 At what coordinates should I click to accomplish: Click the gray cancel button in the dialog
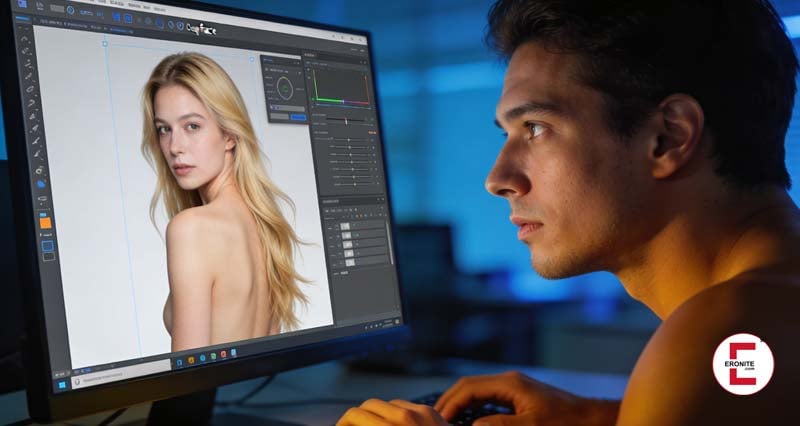(279, 116)
